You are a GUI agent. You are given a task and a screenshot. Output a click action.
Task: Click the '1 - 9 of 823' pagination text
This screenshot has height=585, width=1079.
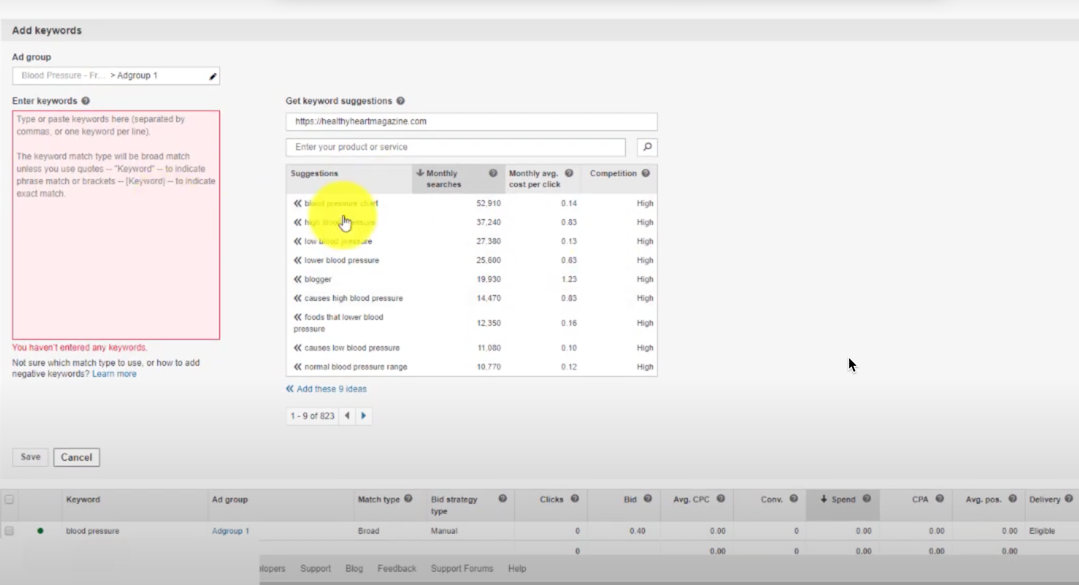(x=312, y=416)
